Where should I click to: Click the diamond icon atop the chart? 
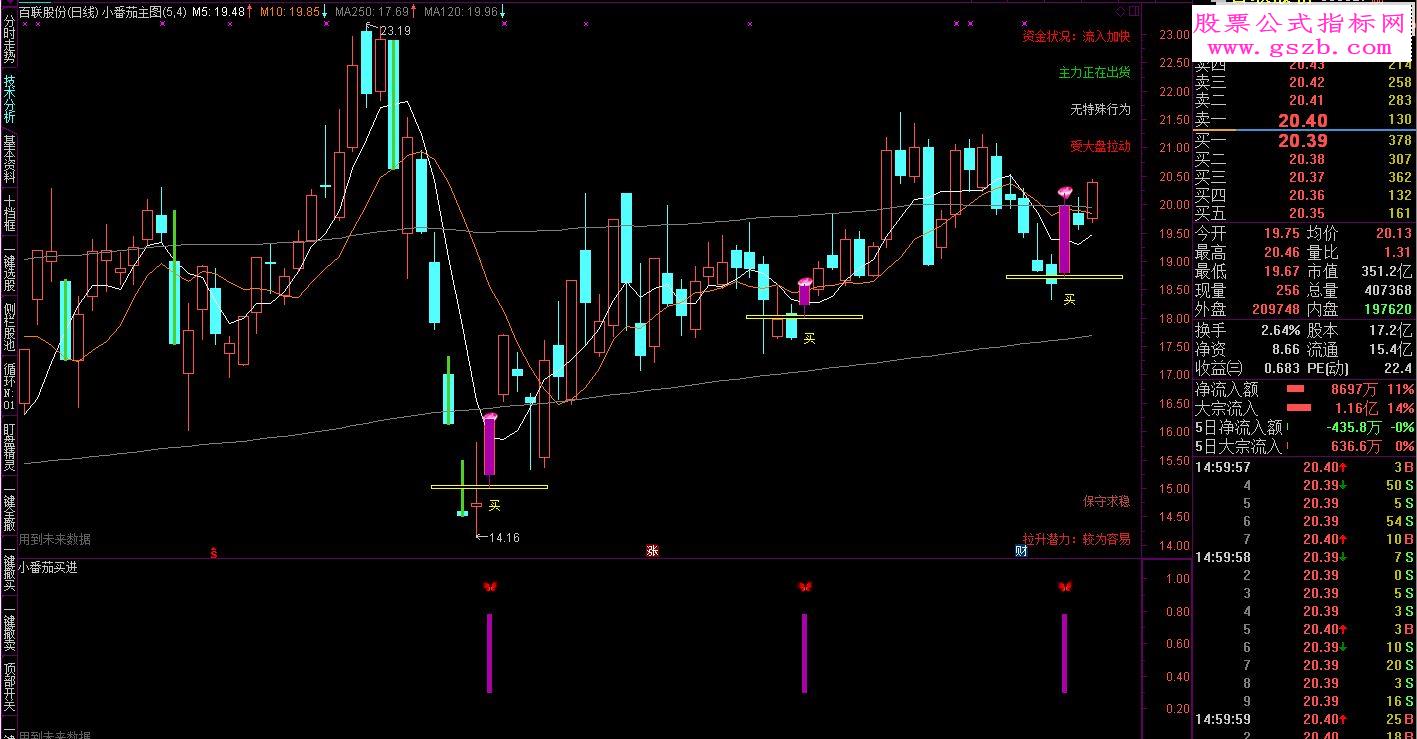click(1119, 11)
